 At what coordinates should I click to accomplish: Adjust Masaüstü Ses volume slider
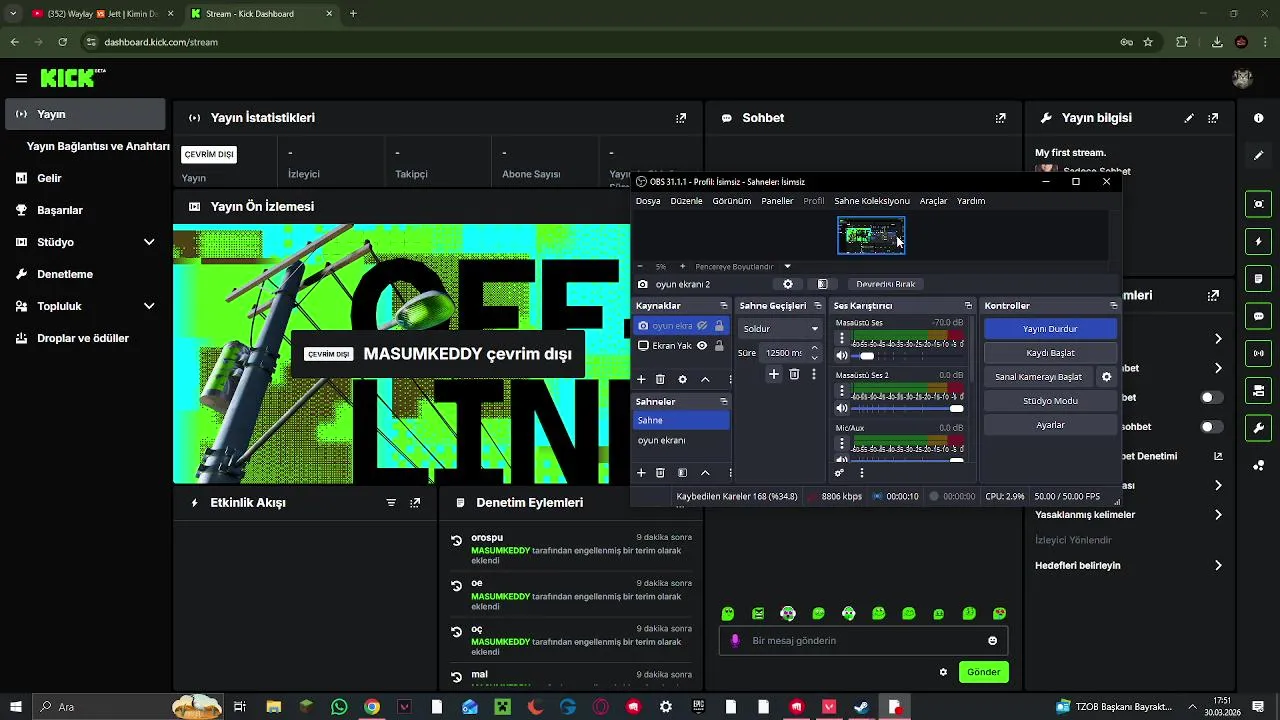pyautogui.click(x=907, y=356)
